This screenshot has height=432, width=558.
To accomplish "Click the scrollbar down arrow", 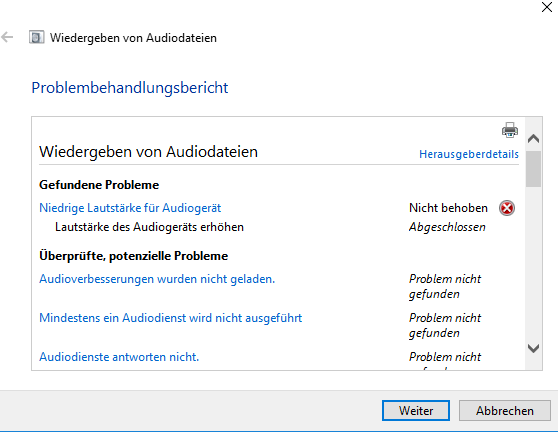I will click(533, 348).
